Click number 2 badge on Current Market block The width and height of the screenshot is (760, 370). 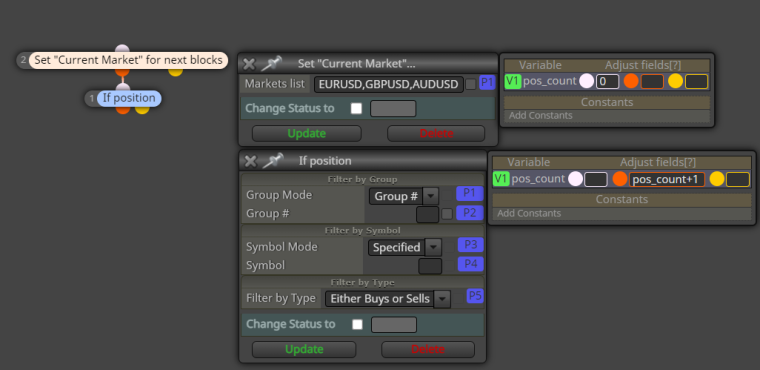point(23,61)
